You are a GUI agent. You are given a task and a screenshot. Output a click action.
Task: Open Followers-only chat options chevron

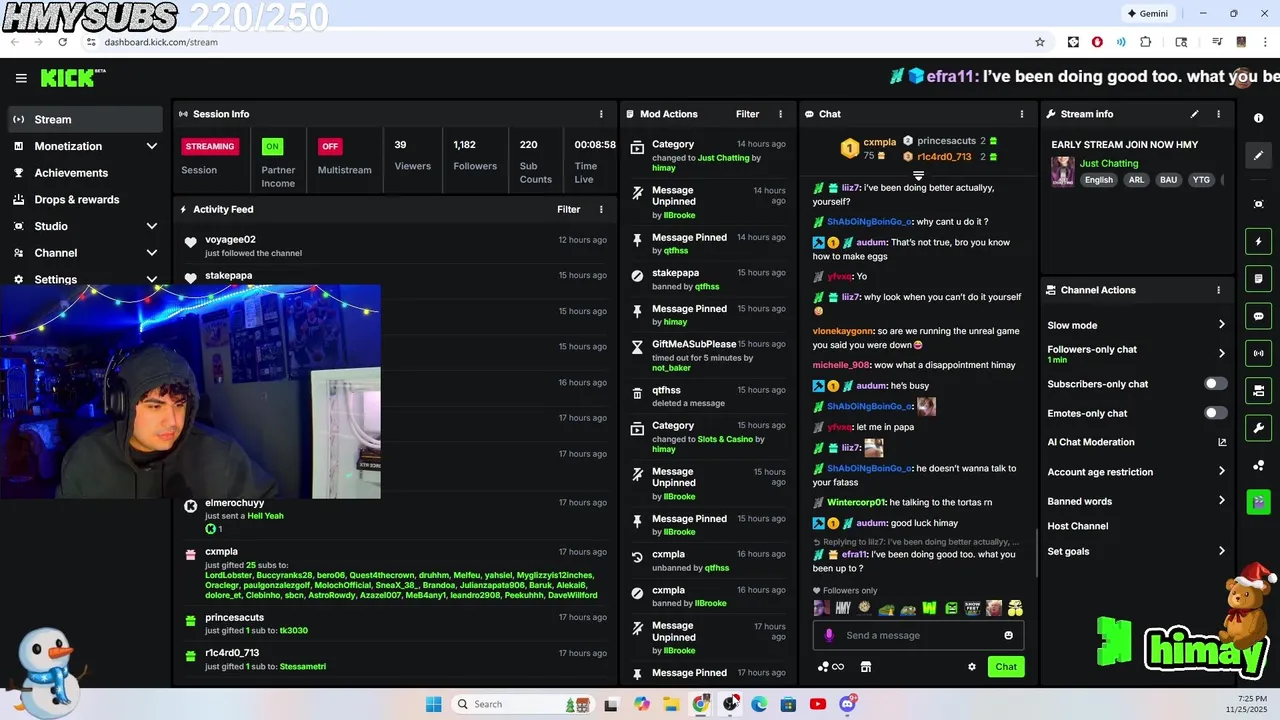pos(1221,353)
